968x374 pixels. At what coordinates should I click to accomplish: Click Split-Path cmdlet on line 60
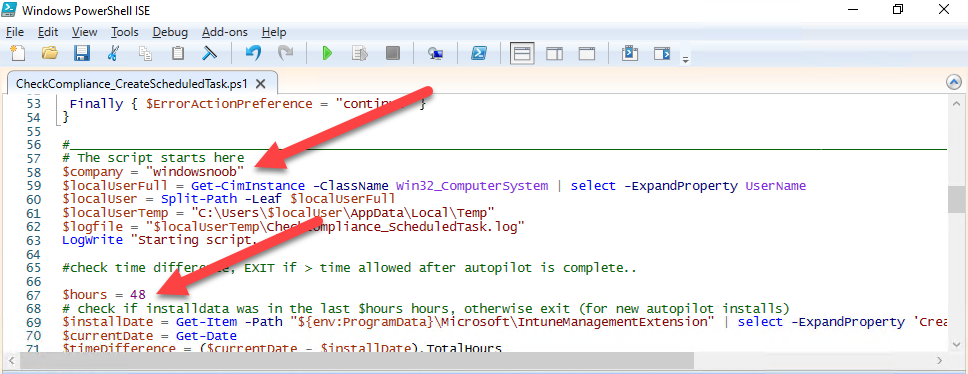click(198, 199)
